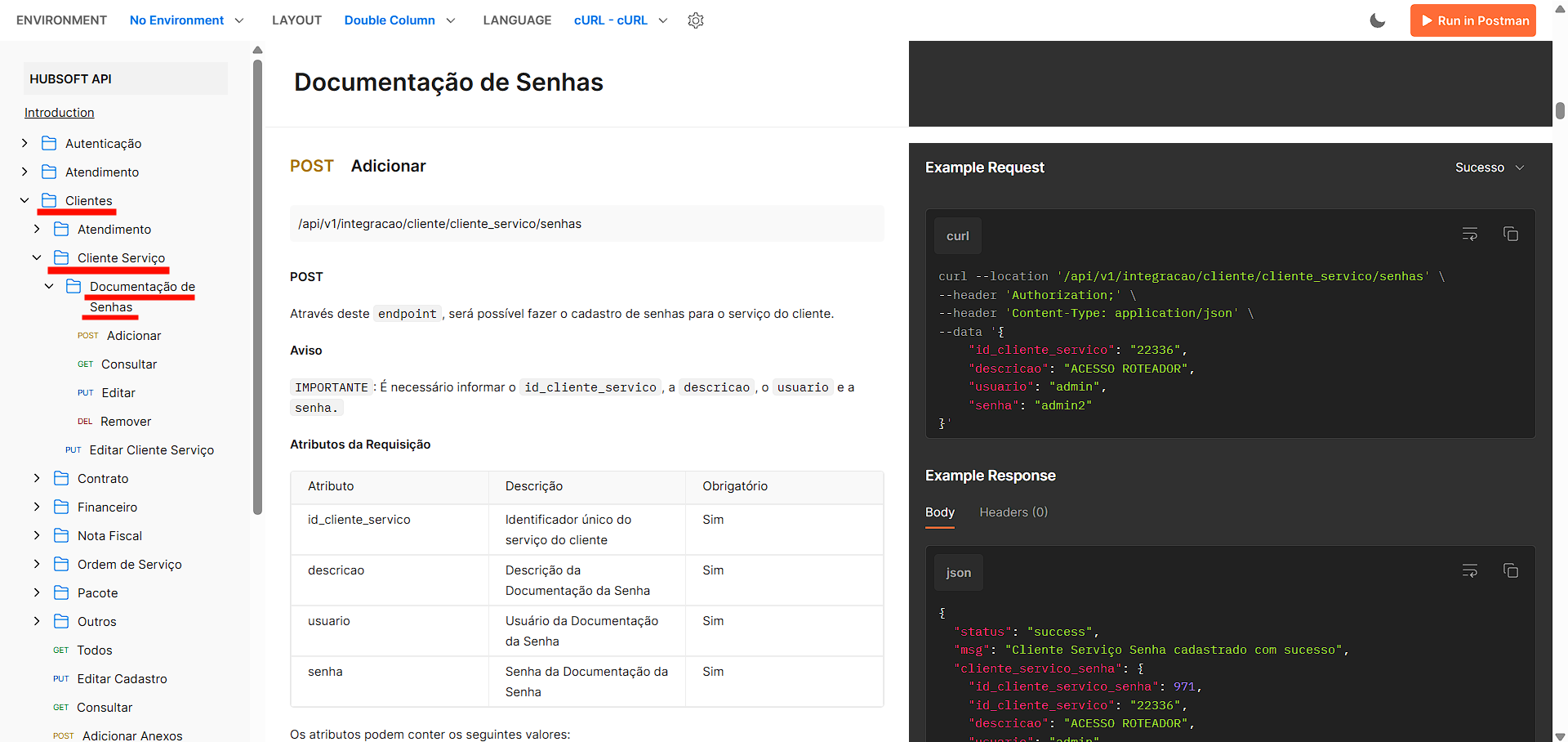Click the HUBSOFT API collection title
The image size is (1568, 742).
coord(125,79)
